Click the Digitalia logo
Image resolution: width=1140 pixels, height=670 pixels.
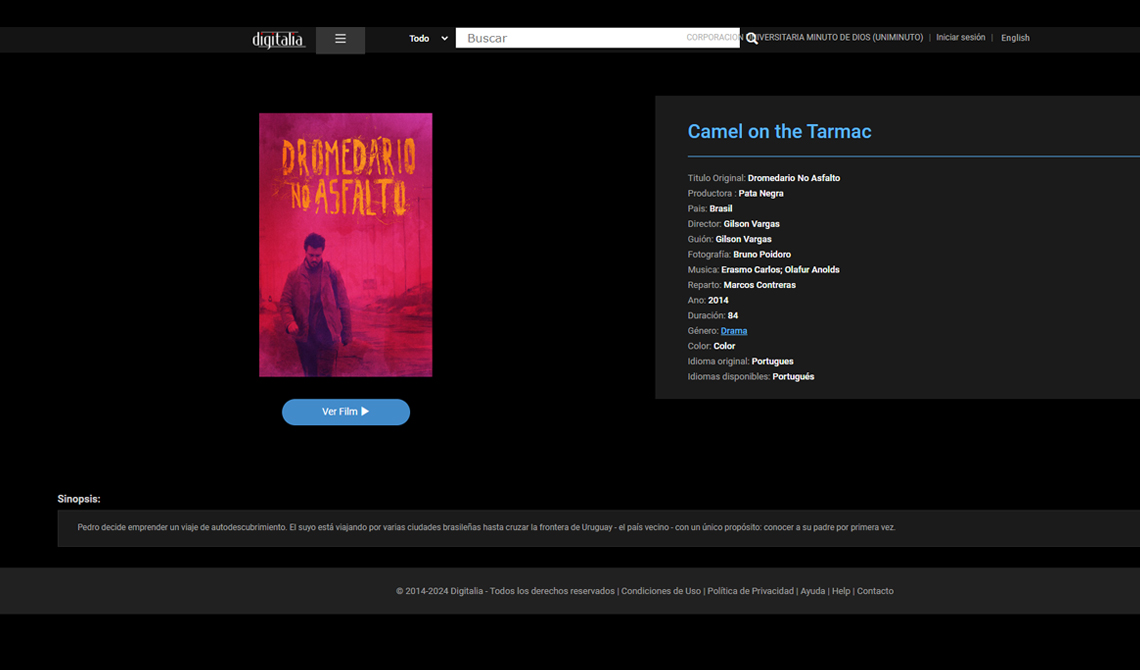pyautogui.click(x=278, y=39)
